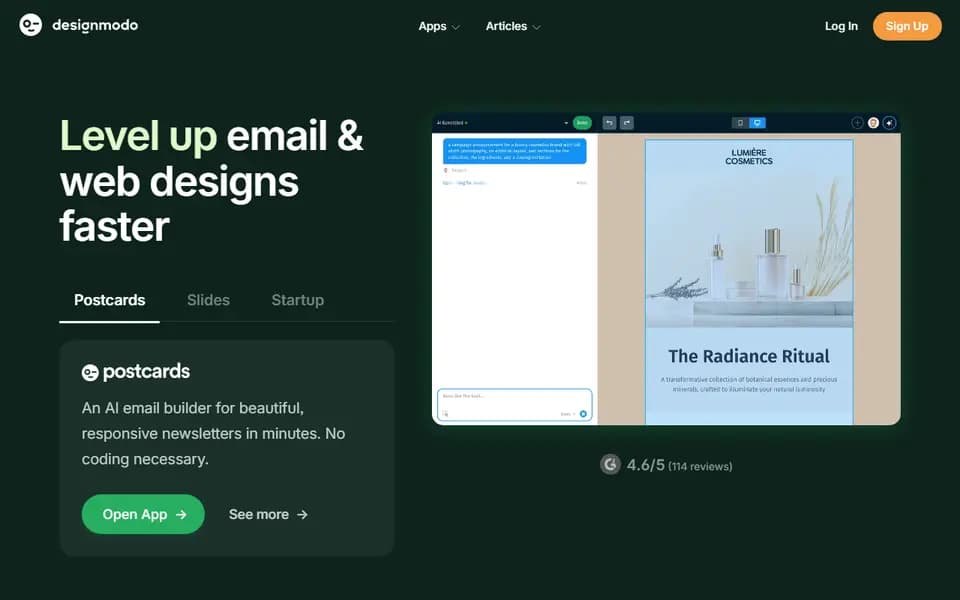Click the user avatar in the preview toolbar
Screen dimensions: 960x600
point(874,123)
